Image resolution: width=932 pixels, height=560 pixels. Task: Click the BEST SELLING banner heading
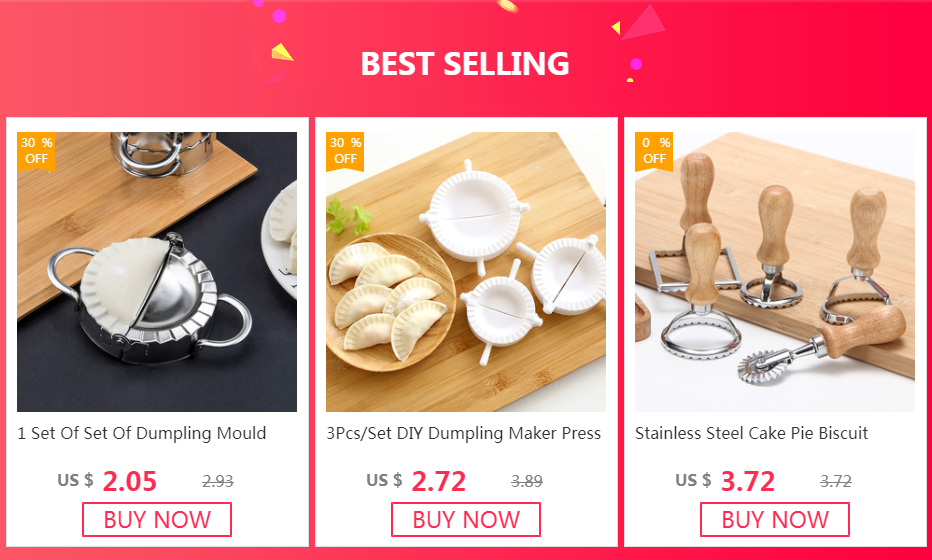point(465,63)
